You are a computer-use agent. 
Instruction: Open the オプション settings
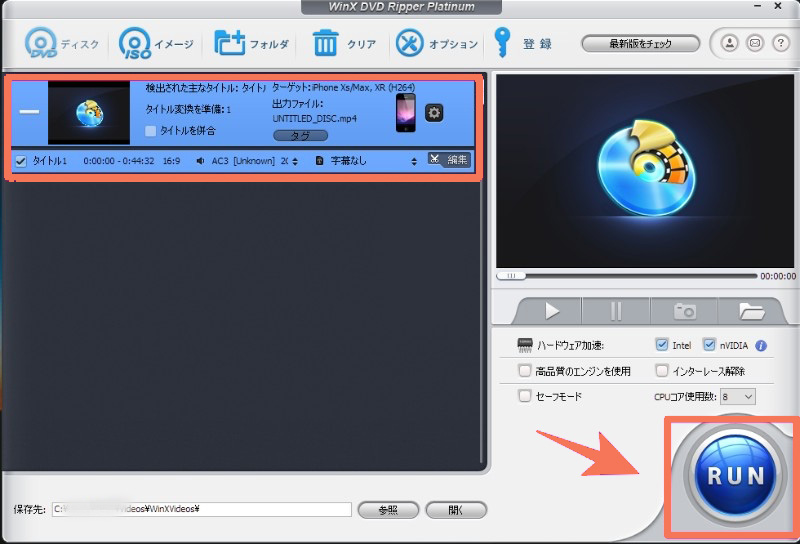pyautogui.click(x=437, y=44)
